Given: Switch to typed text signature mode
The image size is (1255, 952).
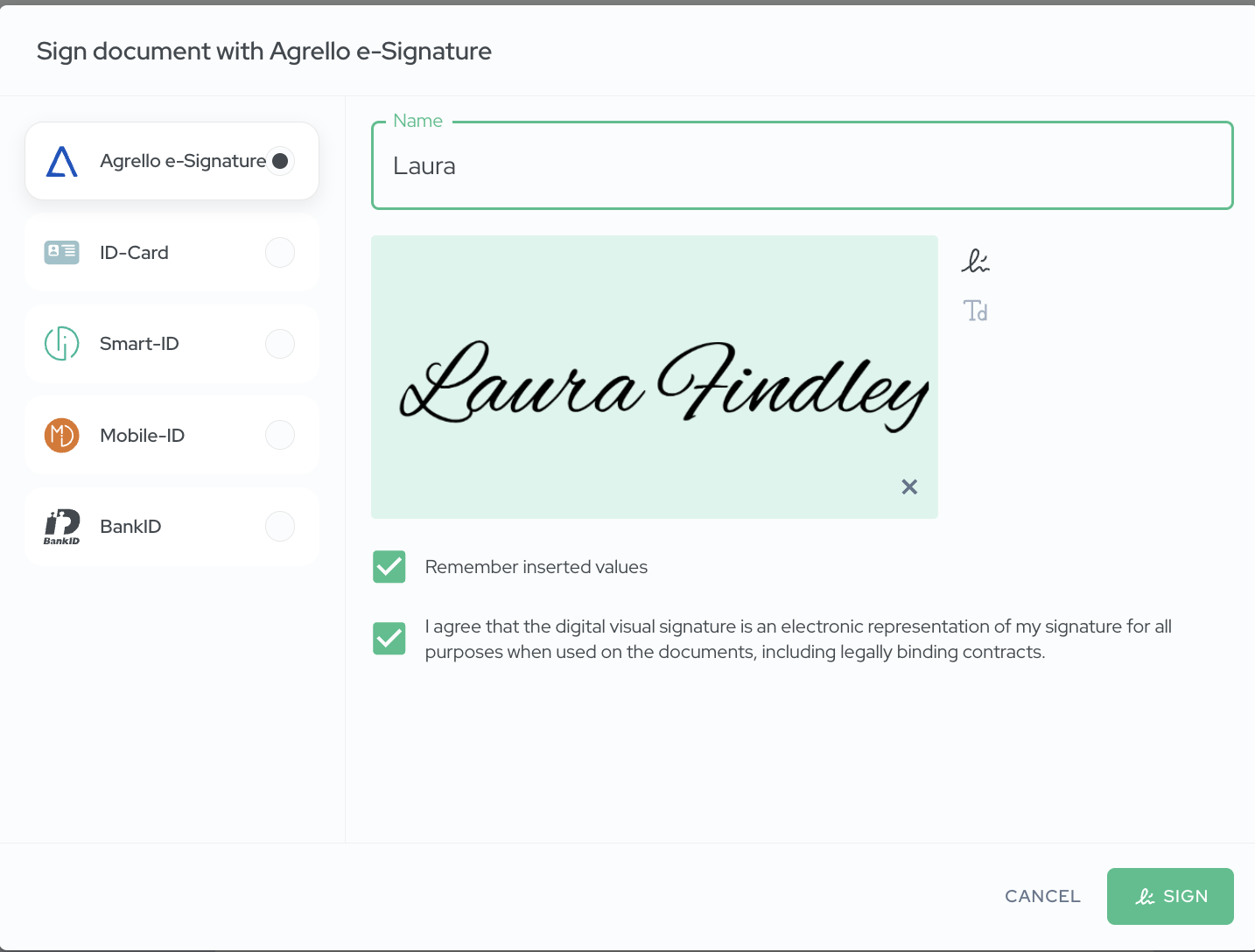Looking at the screenshot, I should 975,311.
